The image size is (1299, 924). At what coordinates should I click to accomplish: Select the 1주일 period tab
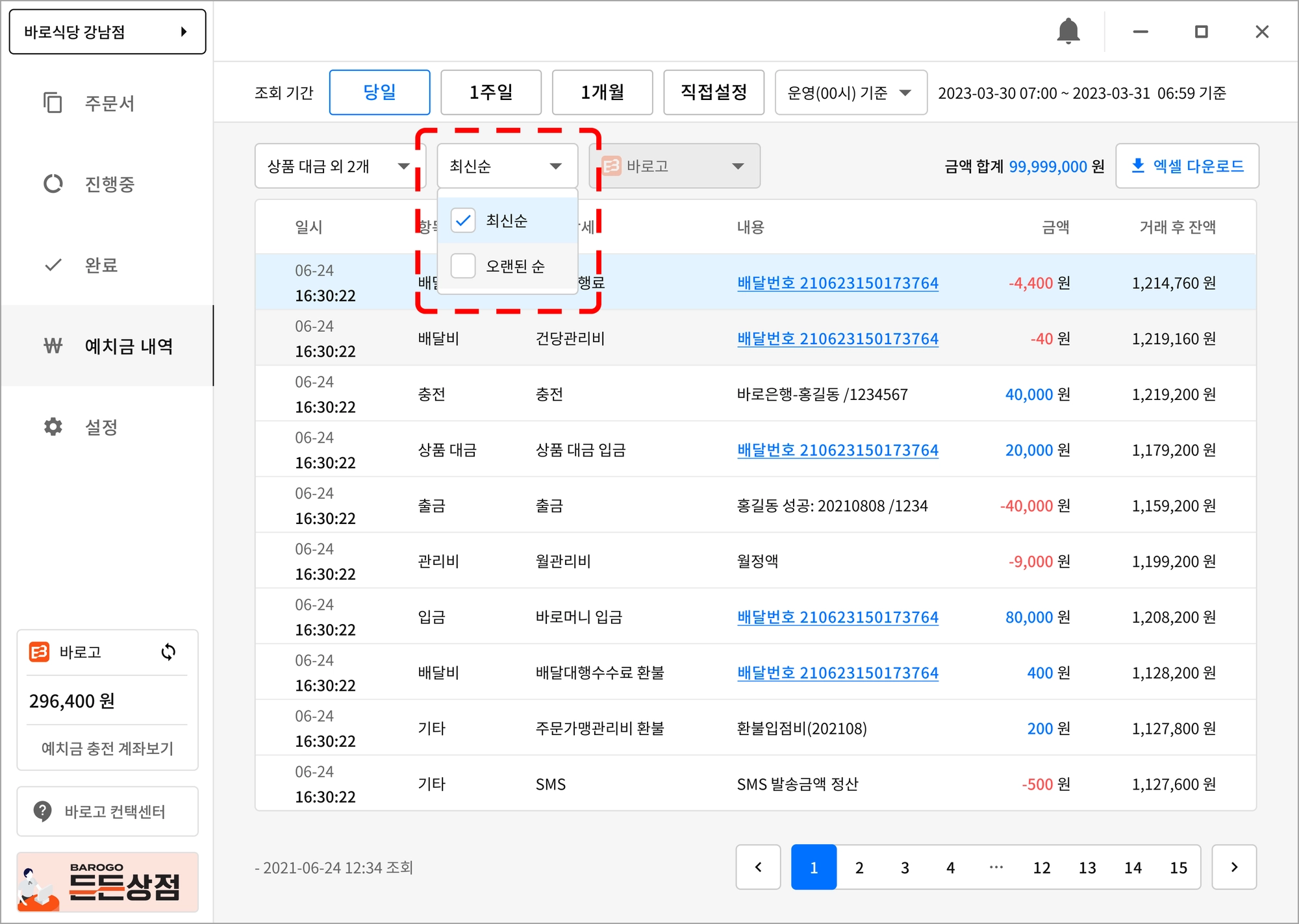point(490,93)
